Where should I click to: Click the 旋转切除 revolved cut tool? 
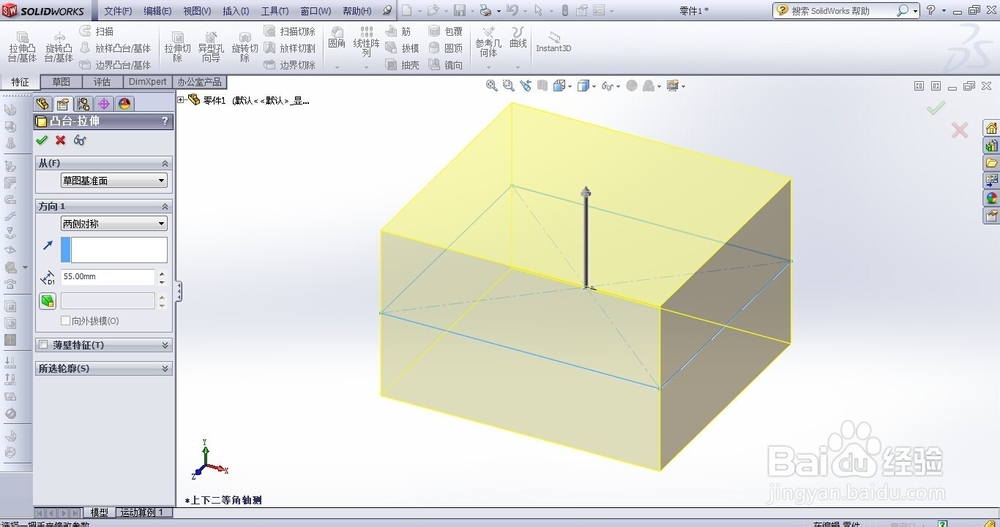tap(244, 47)
